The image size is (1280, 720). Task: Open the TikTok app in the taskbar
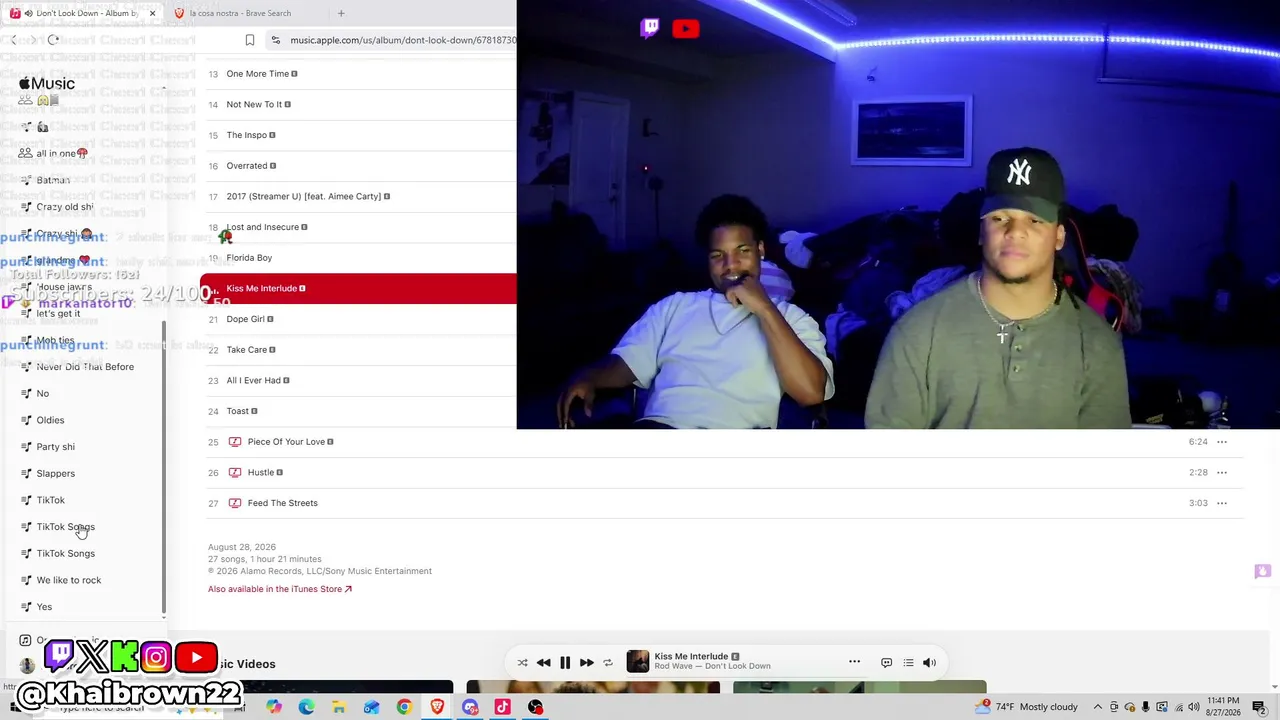click(x=502, y=707)
